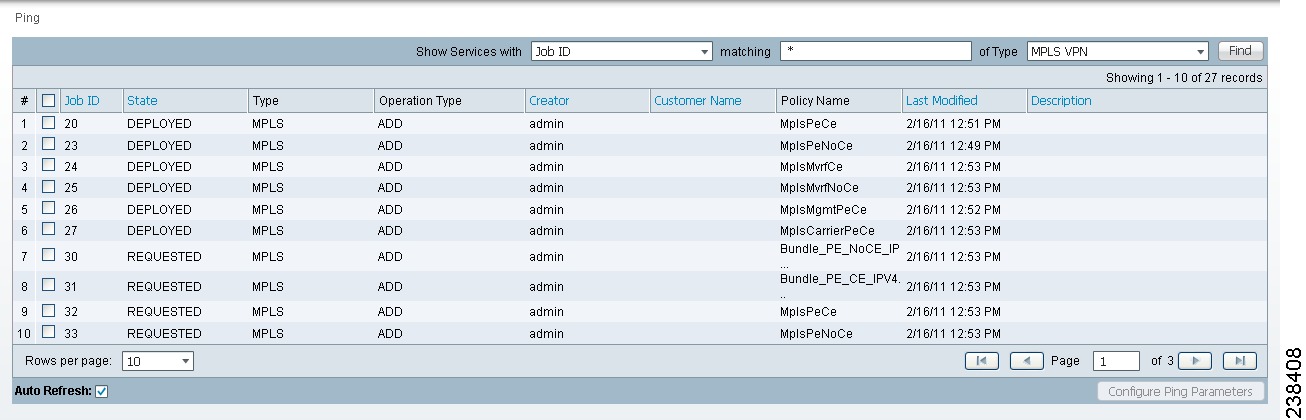Click the Configure Ping Parameters button
The image size is (1306, 420).
pyautogui.click(x=1180, y=391)
